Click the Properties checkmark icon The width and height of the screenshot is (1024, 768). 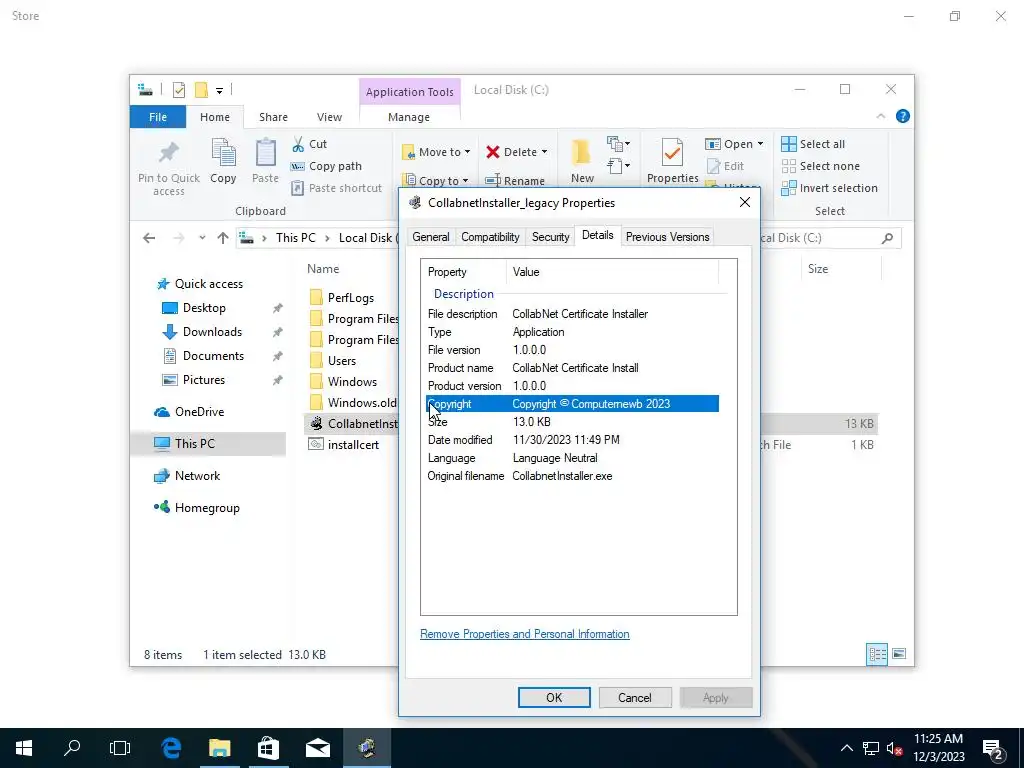pos(672,153)
